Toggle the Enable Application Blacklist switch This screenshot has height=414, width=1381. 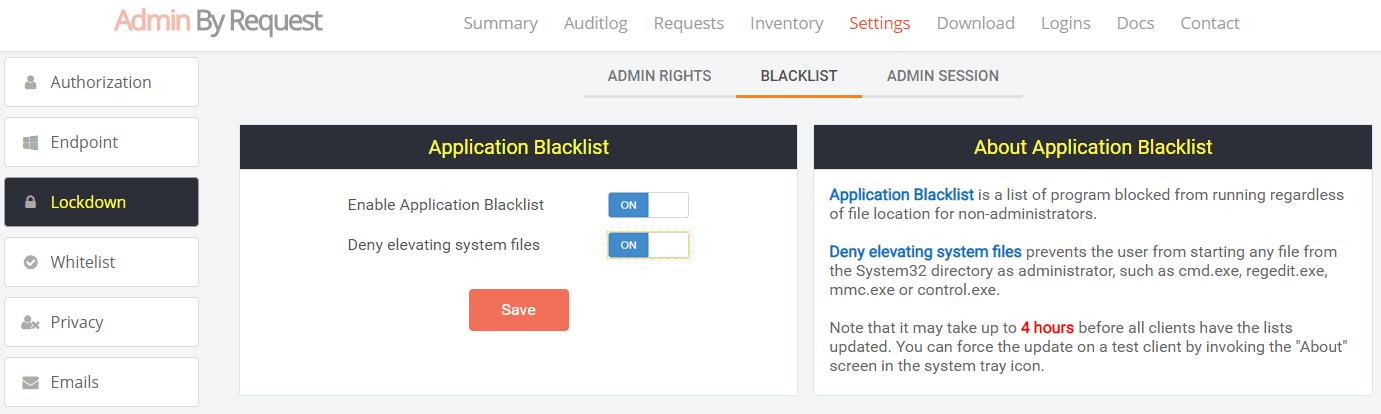[648, 205]
